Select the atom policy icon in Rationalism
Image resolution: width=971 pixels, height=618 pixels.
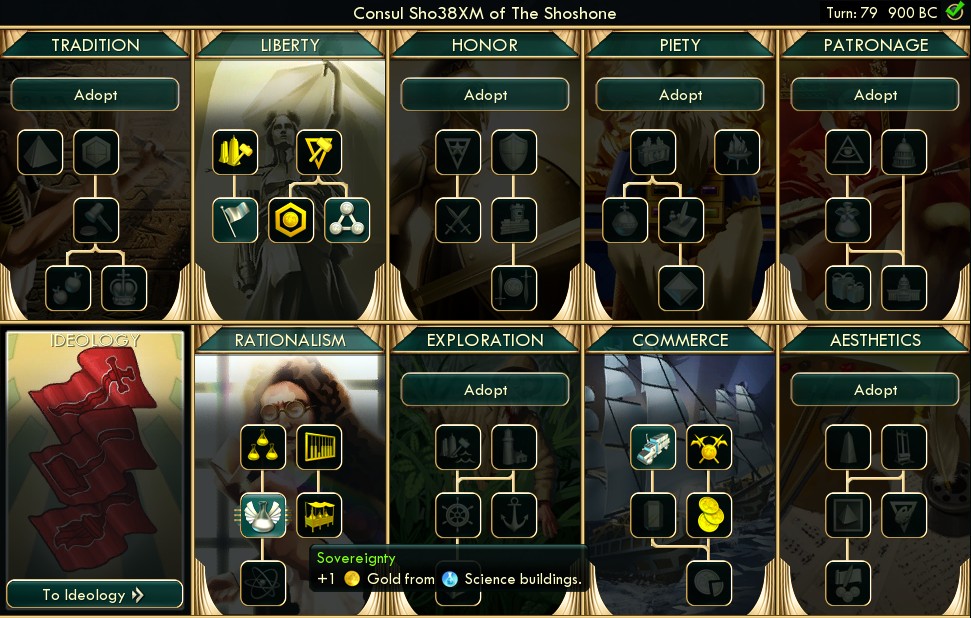click(x=263, y=583)
